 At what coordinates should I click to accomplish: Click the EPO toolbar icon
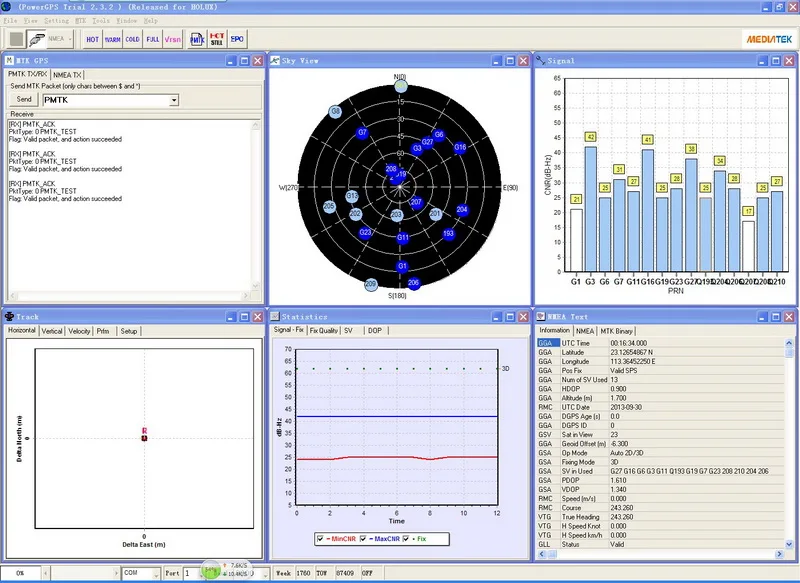tap(237, 39)
